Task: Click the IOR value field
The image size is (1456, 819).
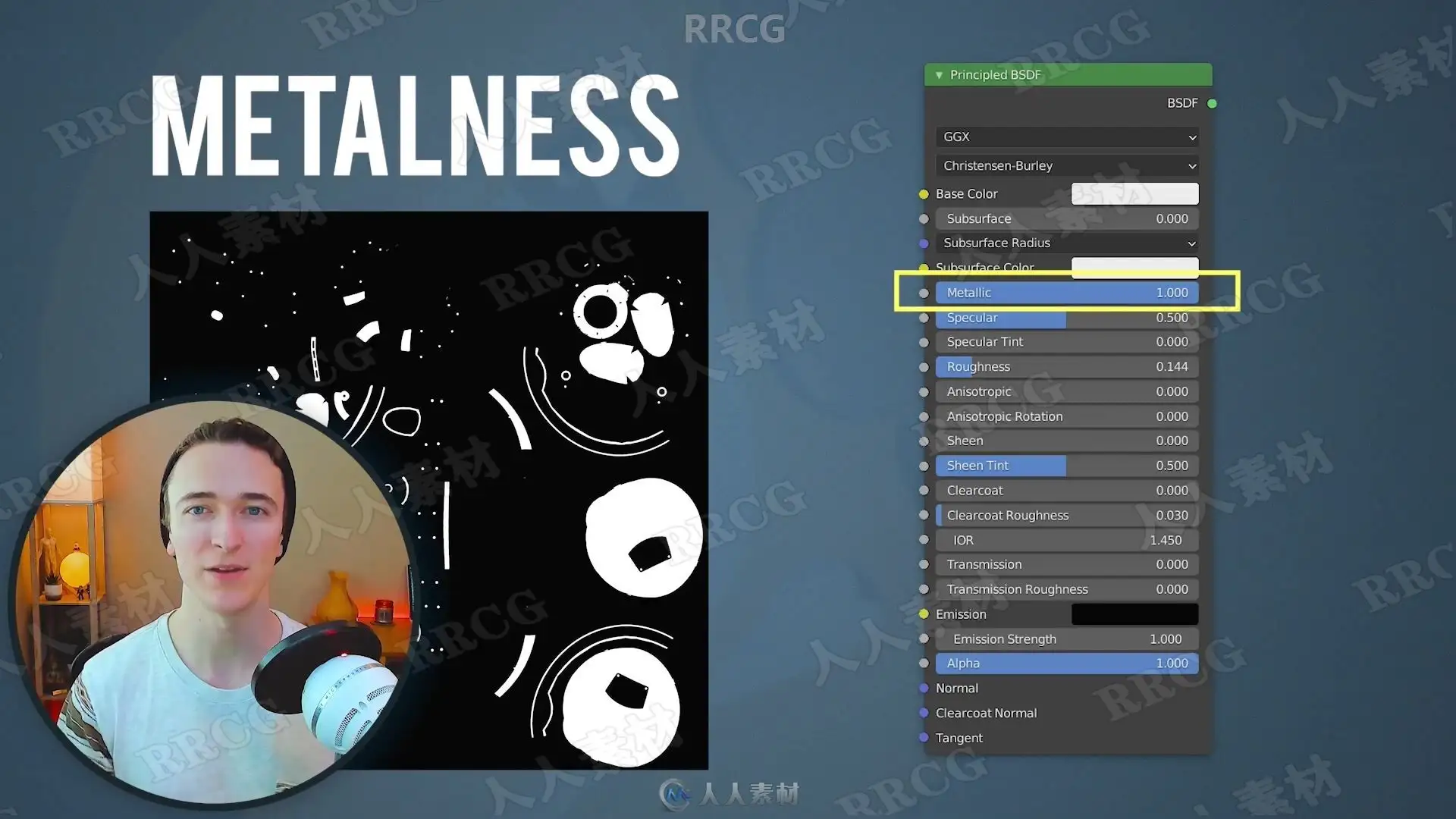Action: click(x=1067, y=540)
